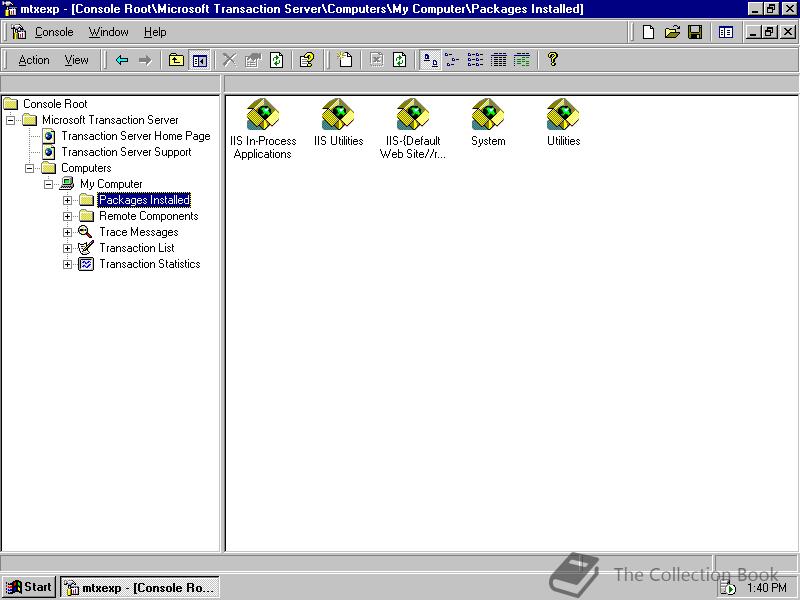Expand the Transaction Statistics node
The height and width of the screenshot is (600, 800).
67,264
